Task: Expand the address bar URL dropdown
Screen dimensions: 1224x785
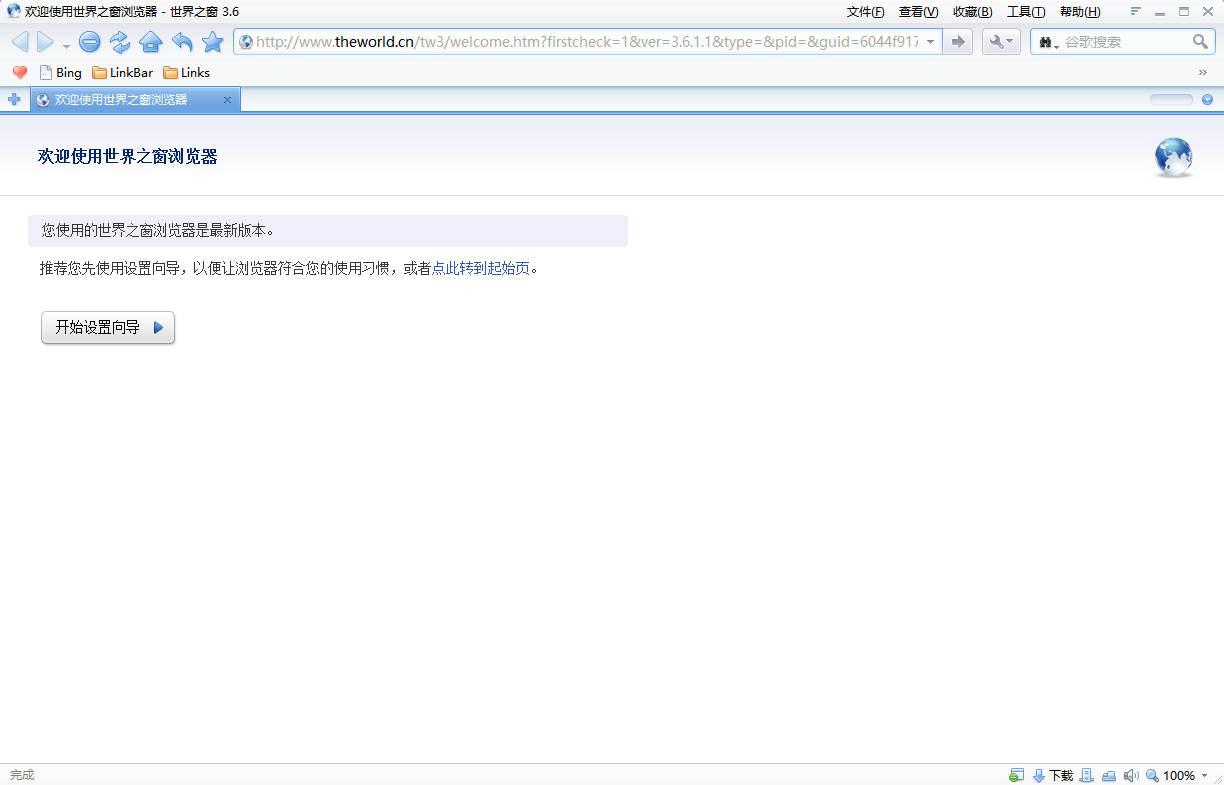Action: pyautogui.click(x=931, y=42)
